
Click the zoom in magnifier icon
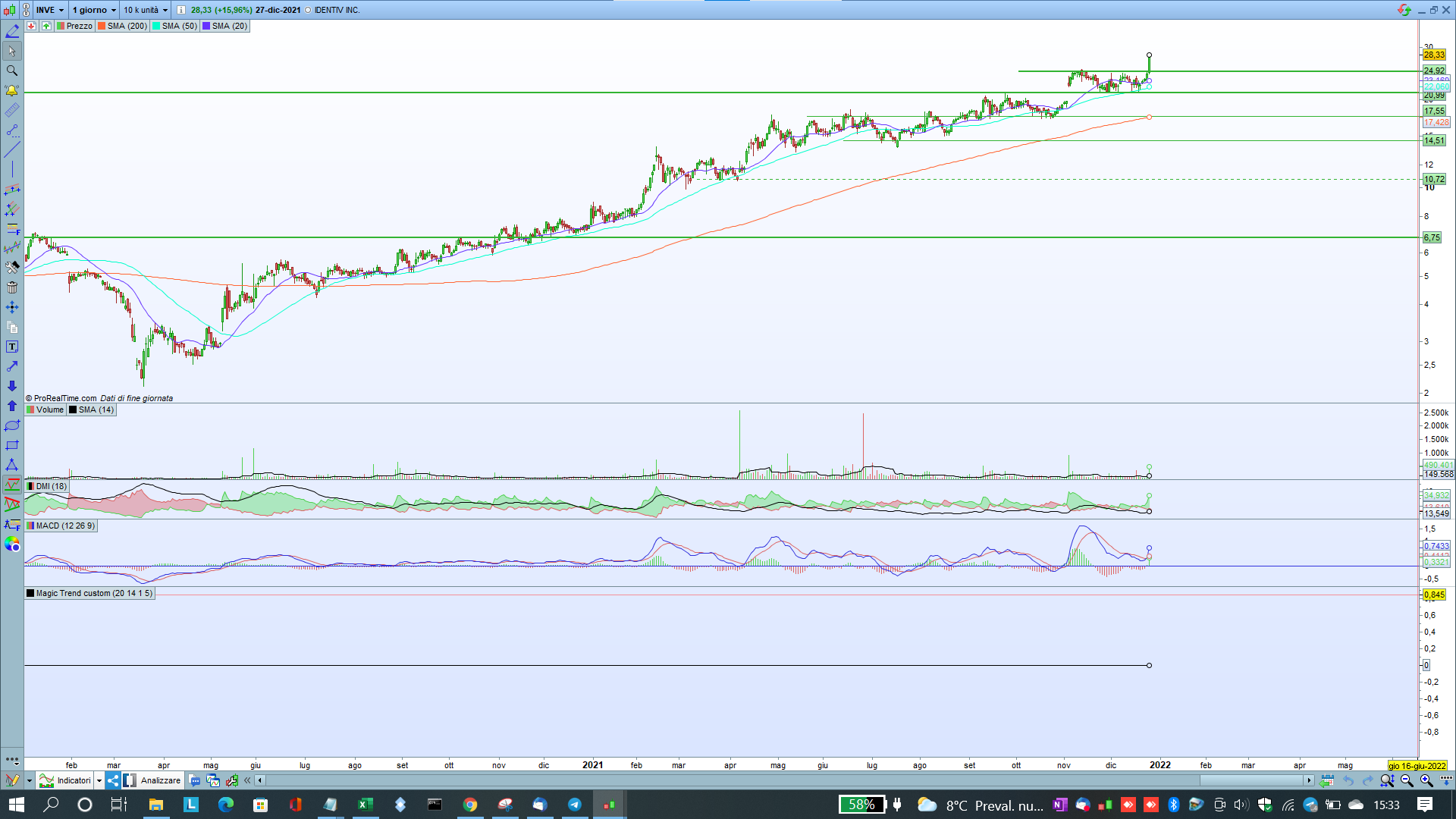pyautogui.click(x=1426, y=780)
